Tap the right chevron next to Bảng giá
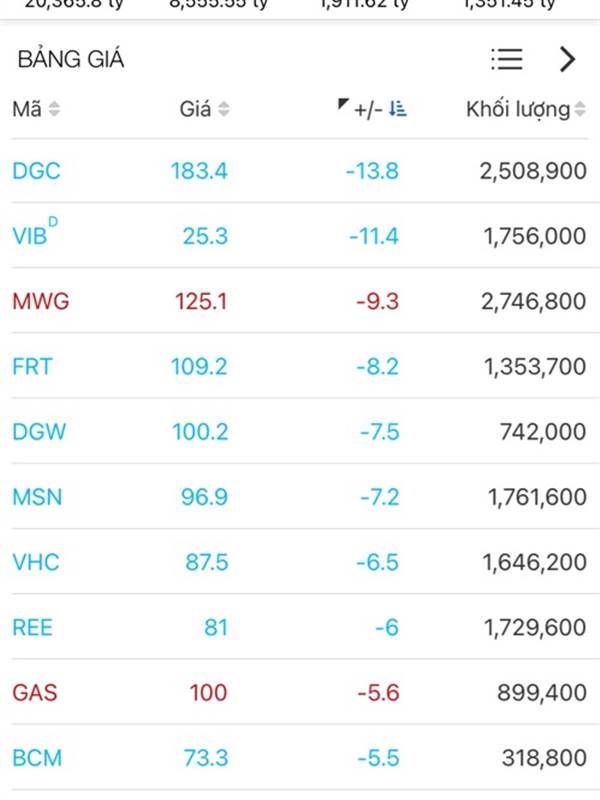The image size is (600, 800). (567, 59)
